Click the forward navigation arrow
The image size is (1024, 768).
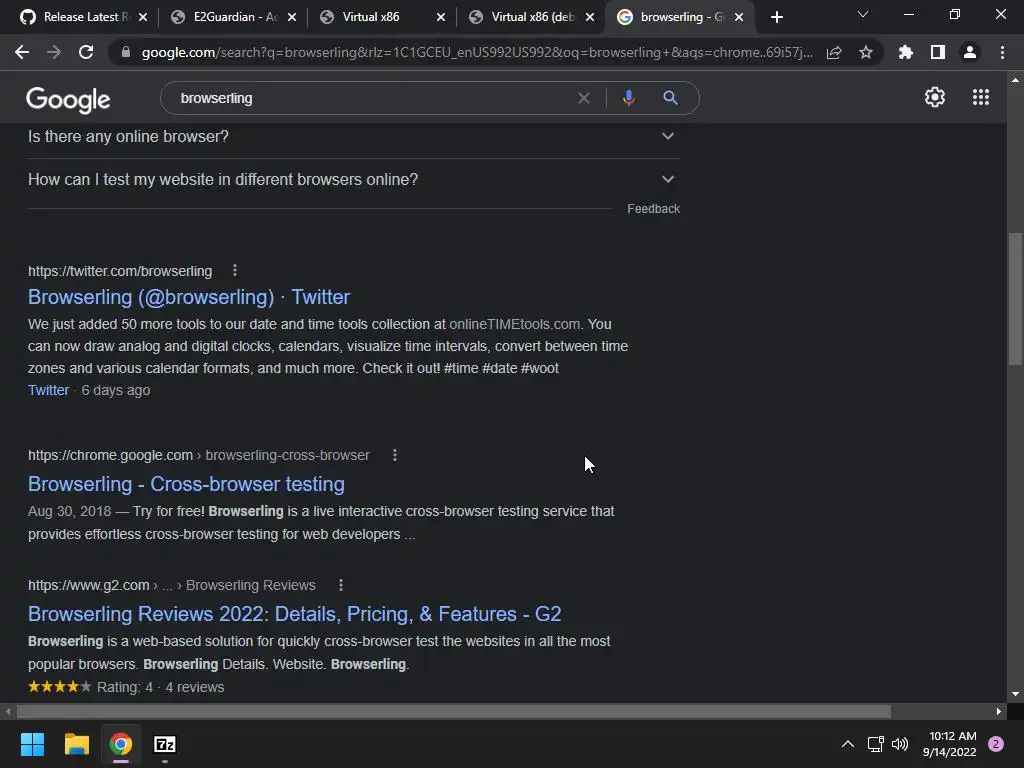pos(54,52)
